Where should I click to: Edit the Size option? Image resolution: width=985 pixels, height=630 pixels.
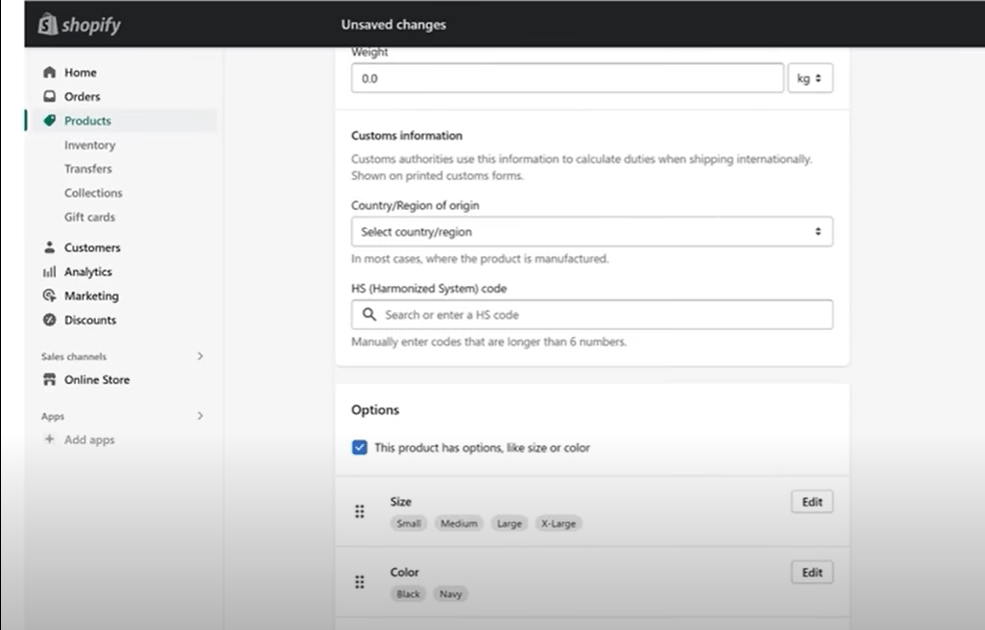point(811,502)
